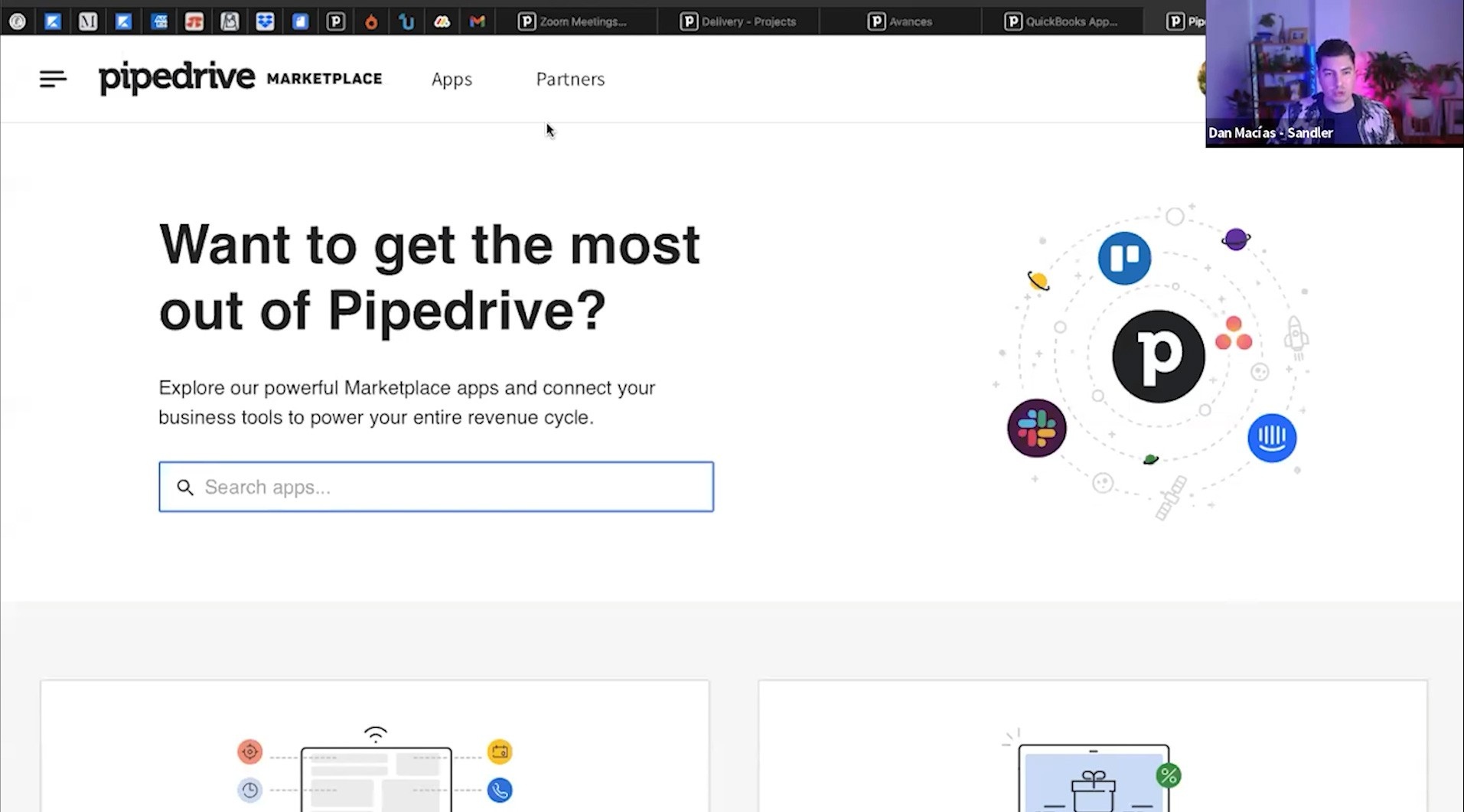Focus the Search apps input field
1464x812 pixels.
pos(436,487)
